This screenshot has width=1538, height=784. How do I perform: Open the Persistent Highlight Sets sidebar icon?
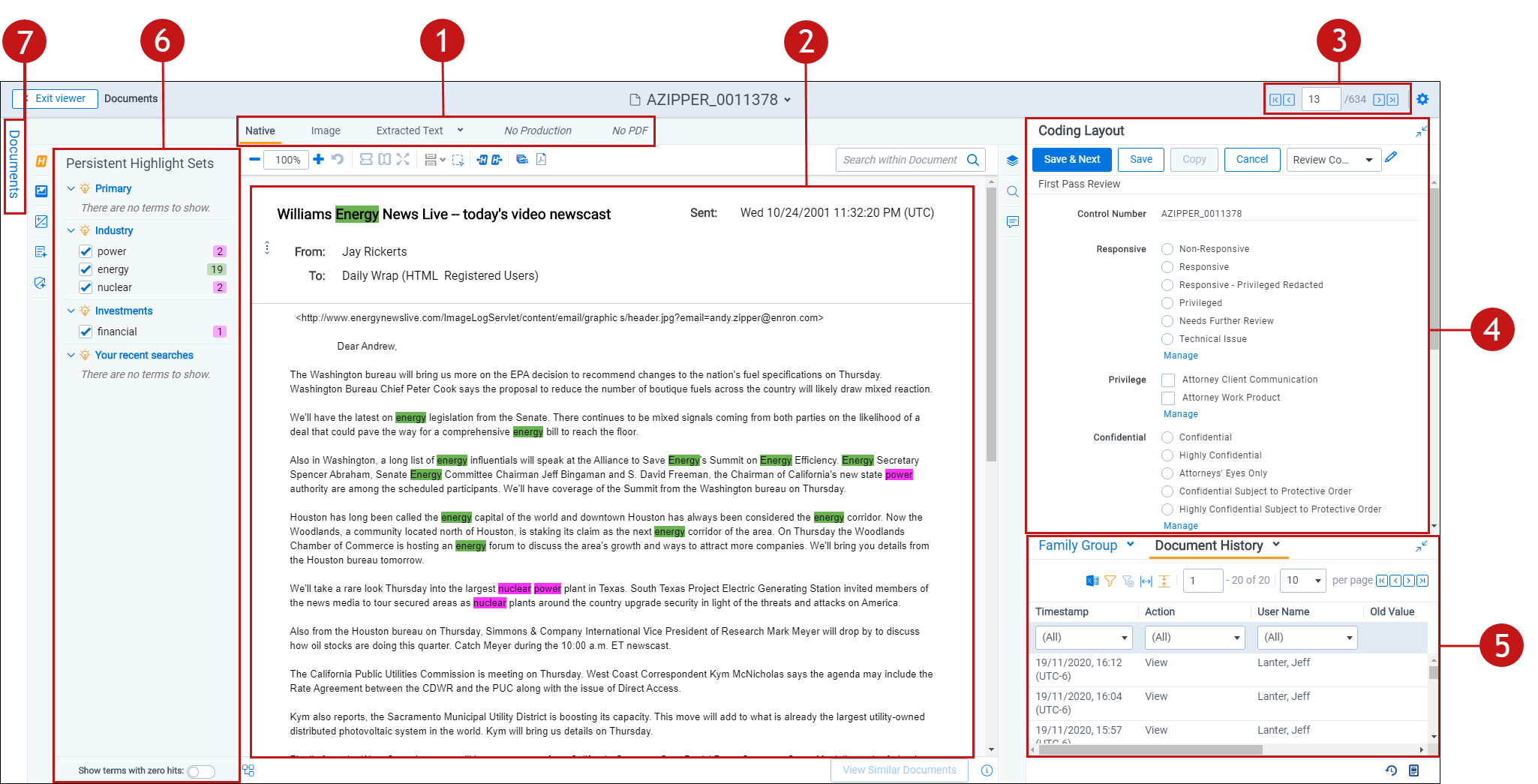click(x=41, y=161)
